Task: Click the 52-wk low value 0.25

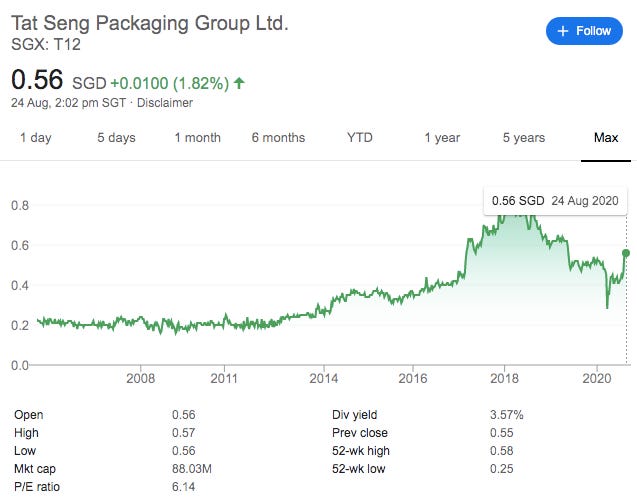Action: click(502, 469)
